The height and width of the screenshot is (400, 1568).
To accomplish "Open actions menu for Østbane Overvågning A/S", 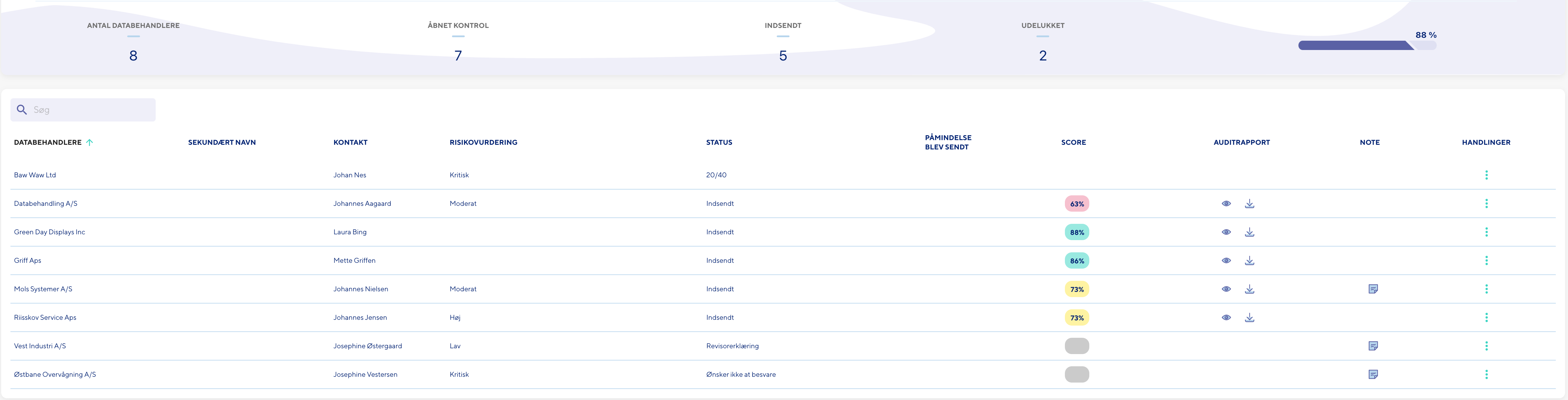I will tap(1486, 374).
